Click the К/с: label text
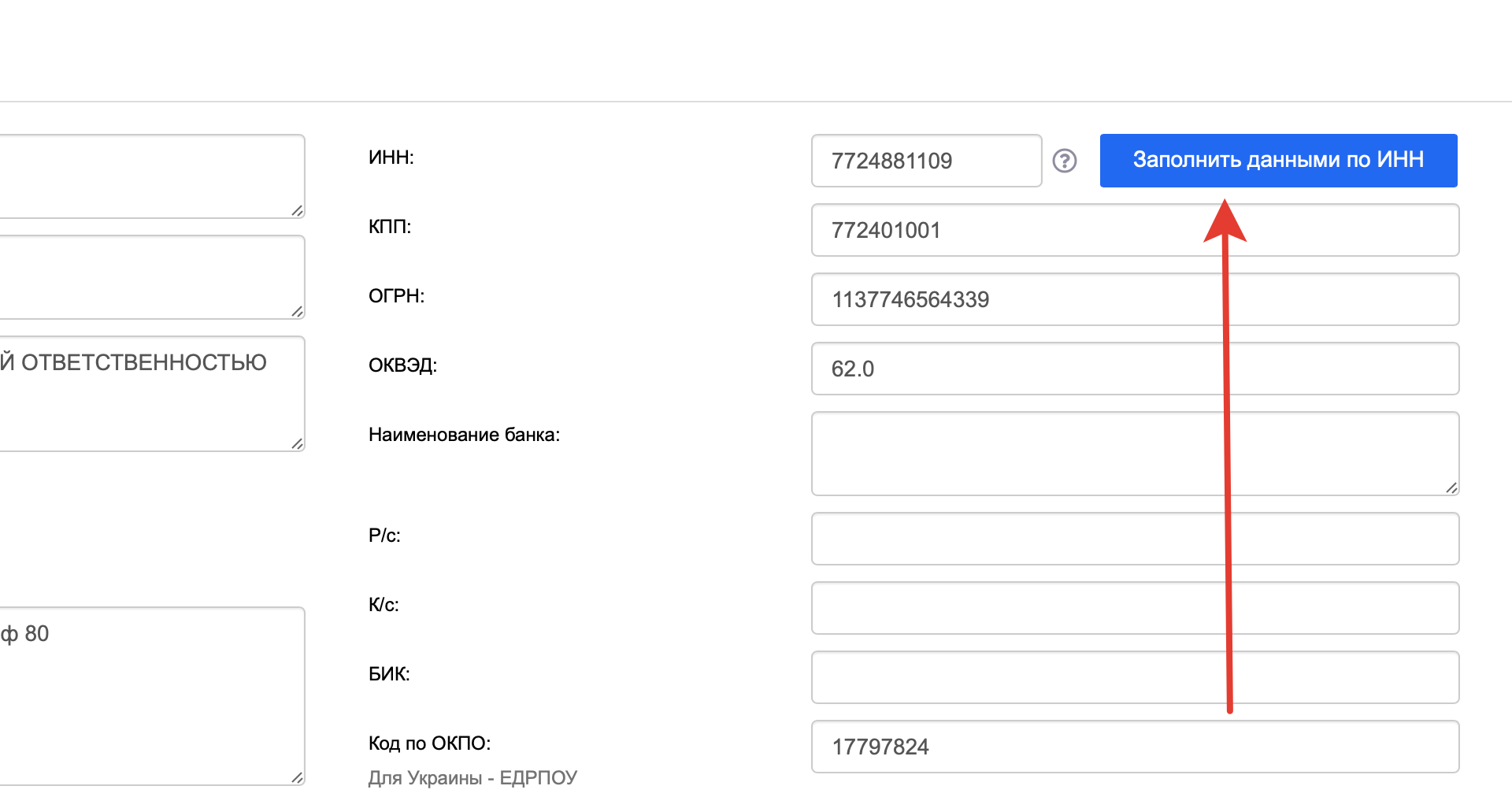Viewport: 1512px width, 797px height. point(384,605)
